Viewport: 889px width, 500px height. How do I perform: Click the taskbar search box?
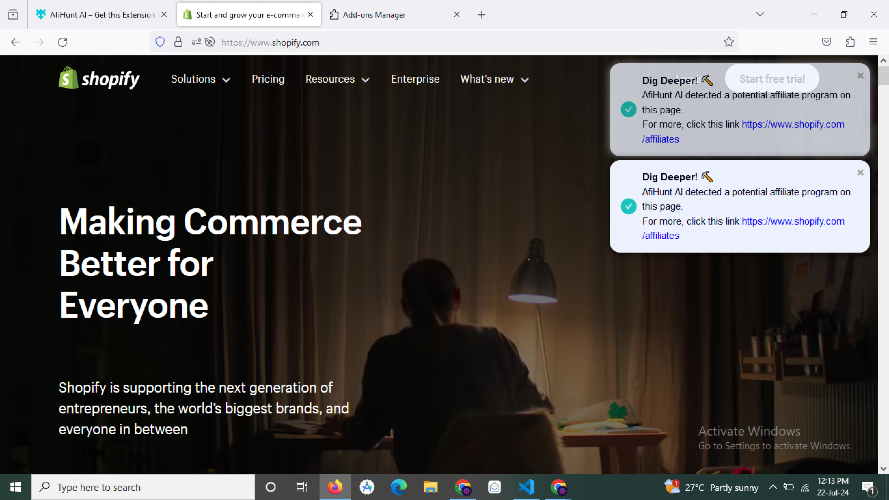(143, 487)
